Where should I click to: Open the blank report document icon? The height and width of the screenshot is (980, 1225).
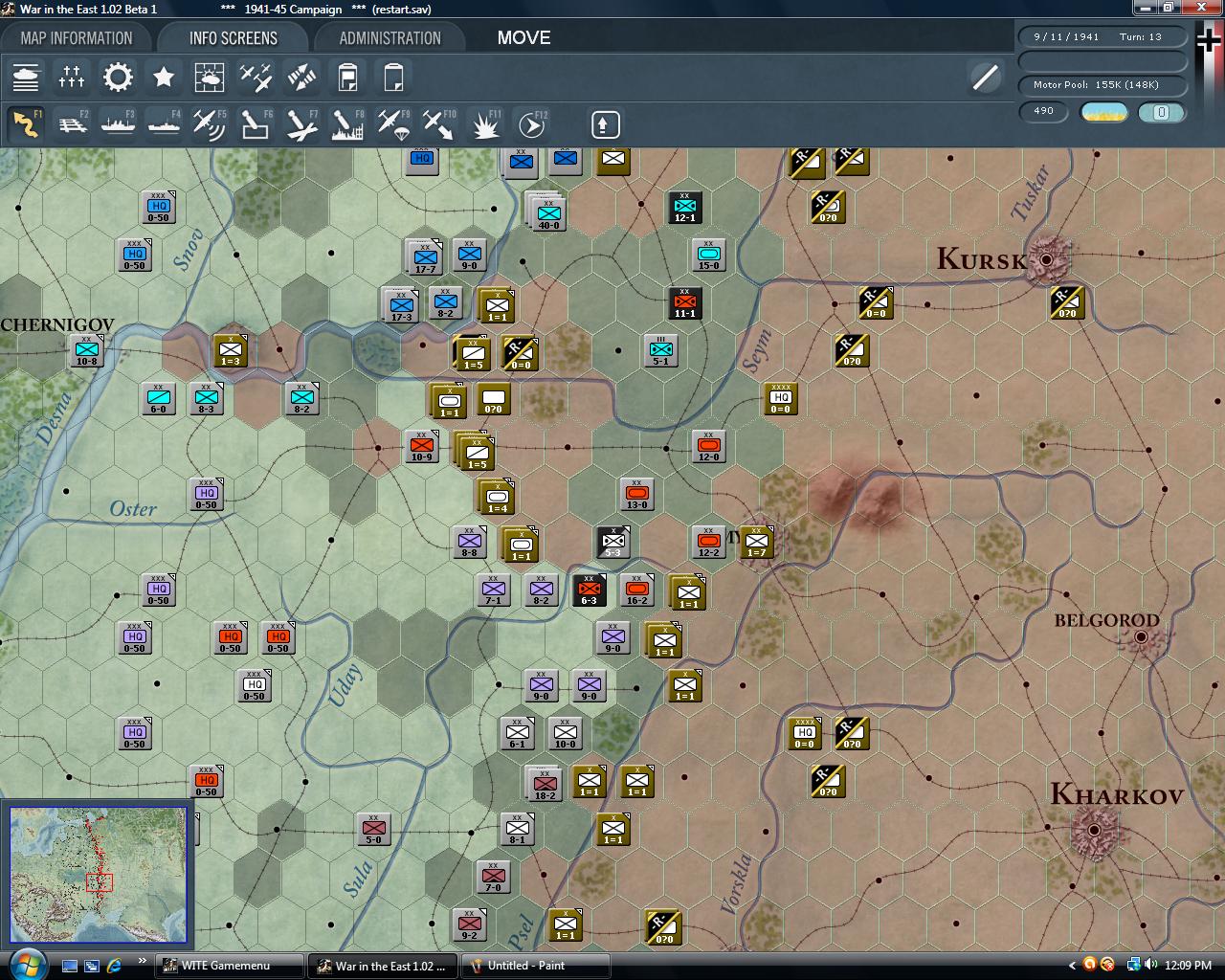pyautogui.click(x=393, y=77)
